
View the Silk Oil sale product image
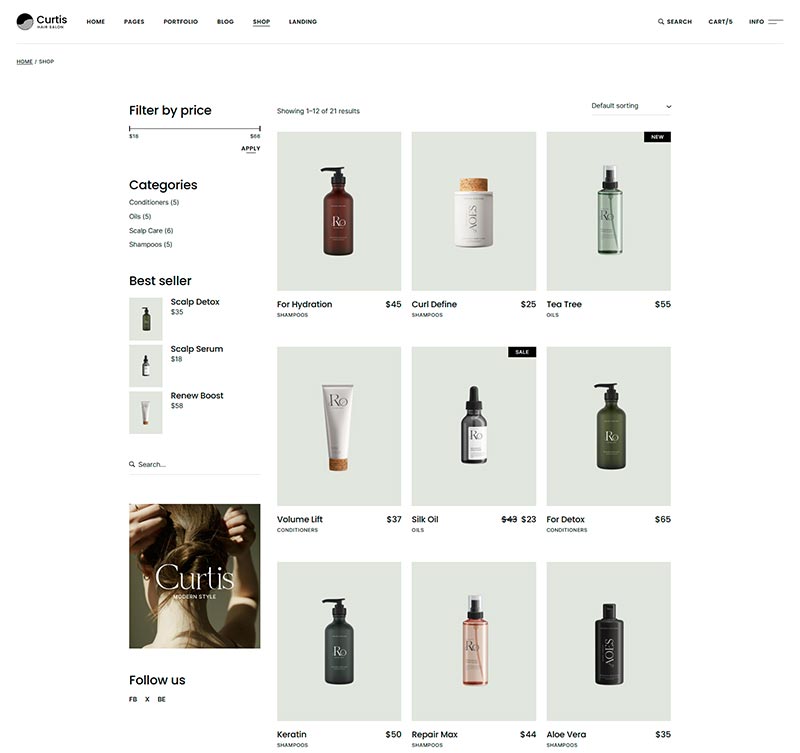[474, 426]
